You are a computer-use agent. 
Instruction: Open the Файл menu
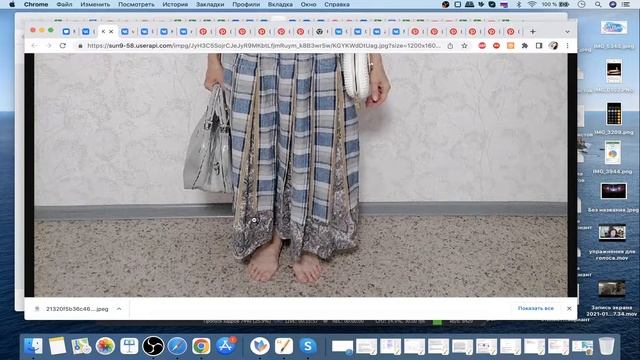point(64,4)
